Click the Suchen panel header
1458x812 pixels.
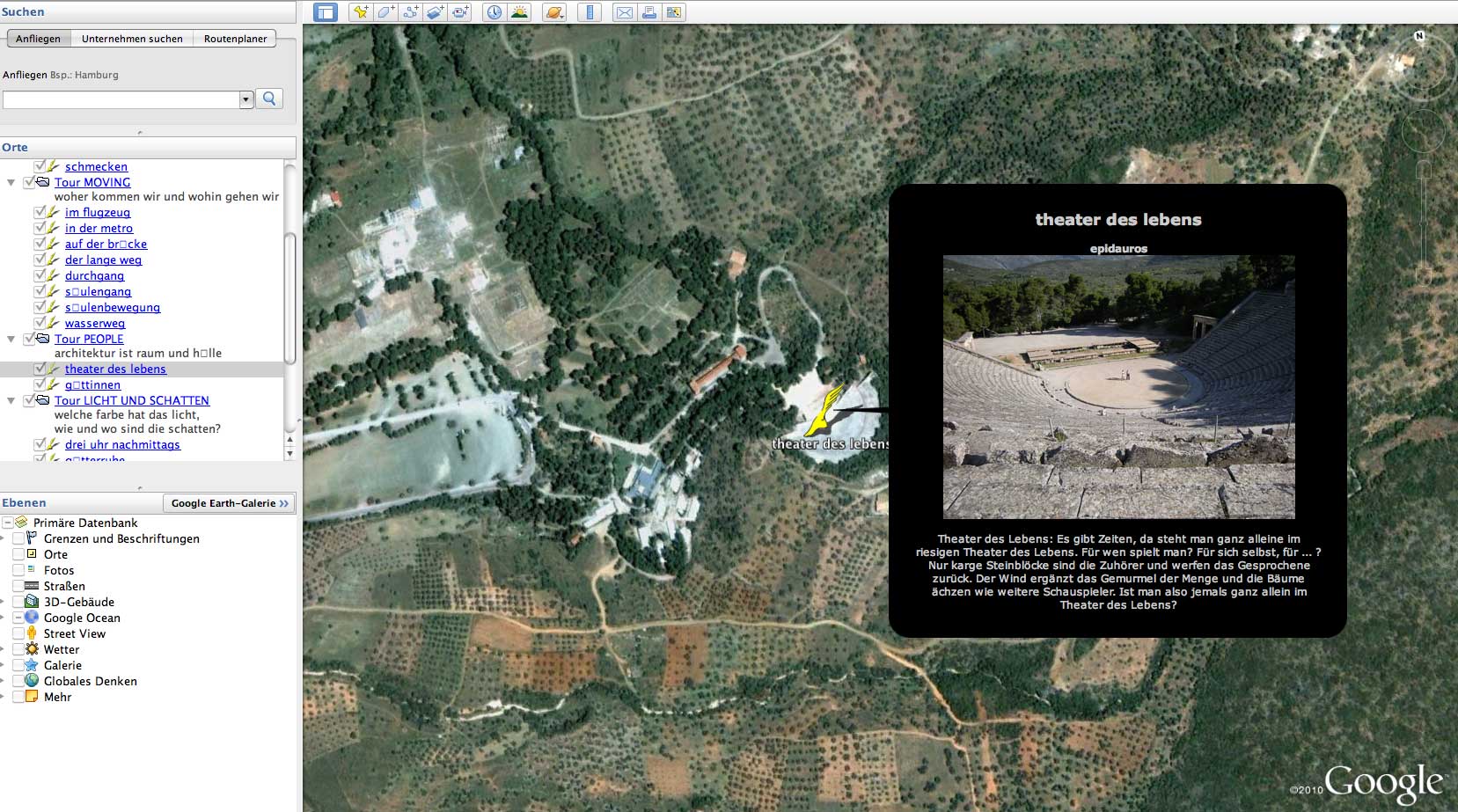[148, 11]
